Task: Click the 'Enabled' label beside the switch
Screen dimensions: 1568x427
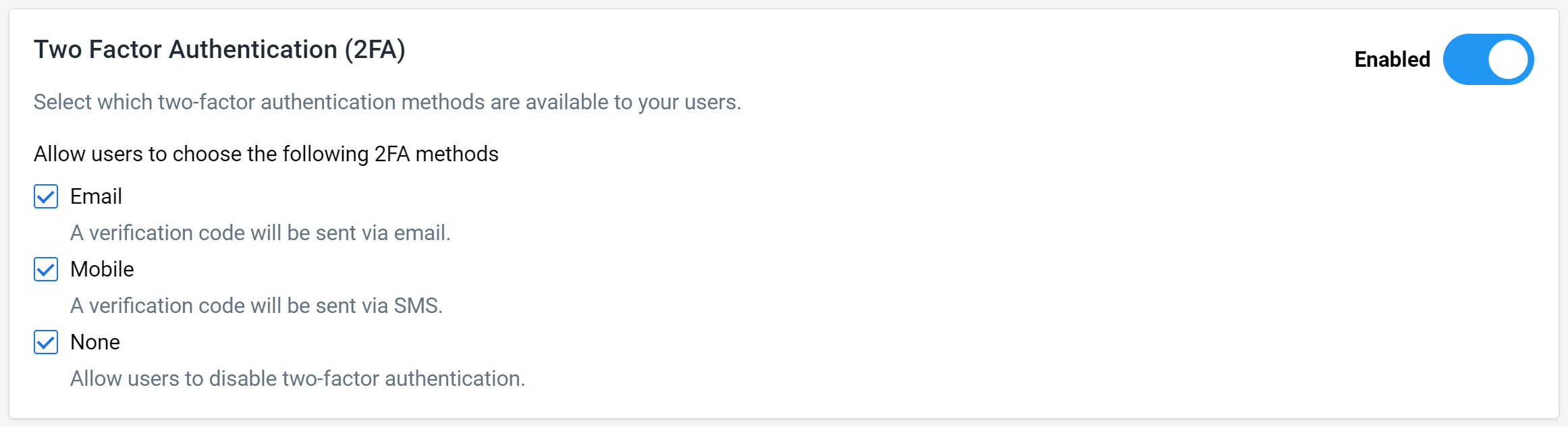Action: click(x=1392, y=59)
